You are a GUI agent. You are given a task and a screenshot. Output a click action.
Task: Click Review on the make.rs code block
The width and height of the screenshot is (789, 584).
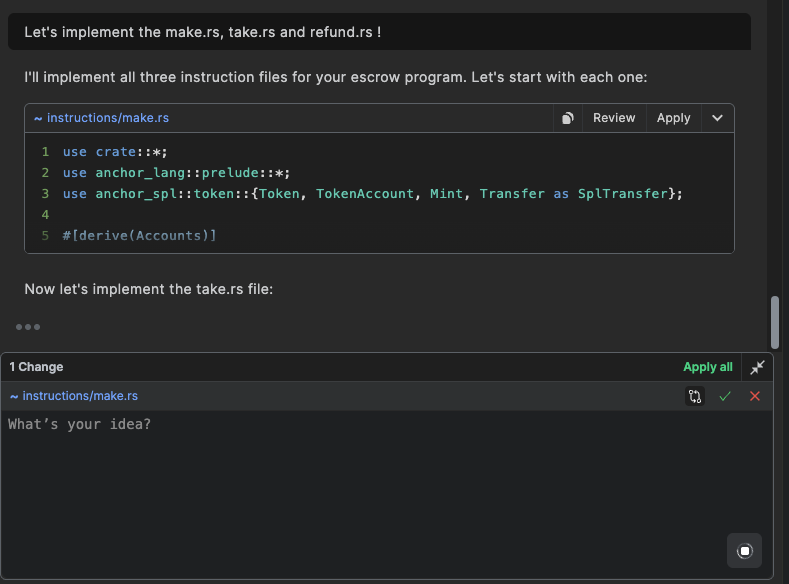(613, 118)
